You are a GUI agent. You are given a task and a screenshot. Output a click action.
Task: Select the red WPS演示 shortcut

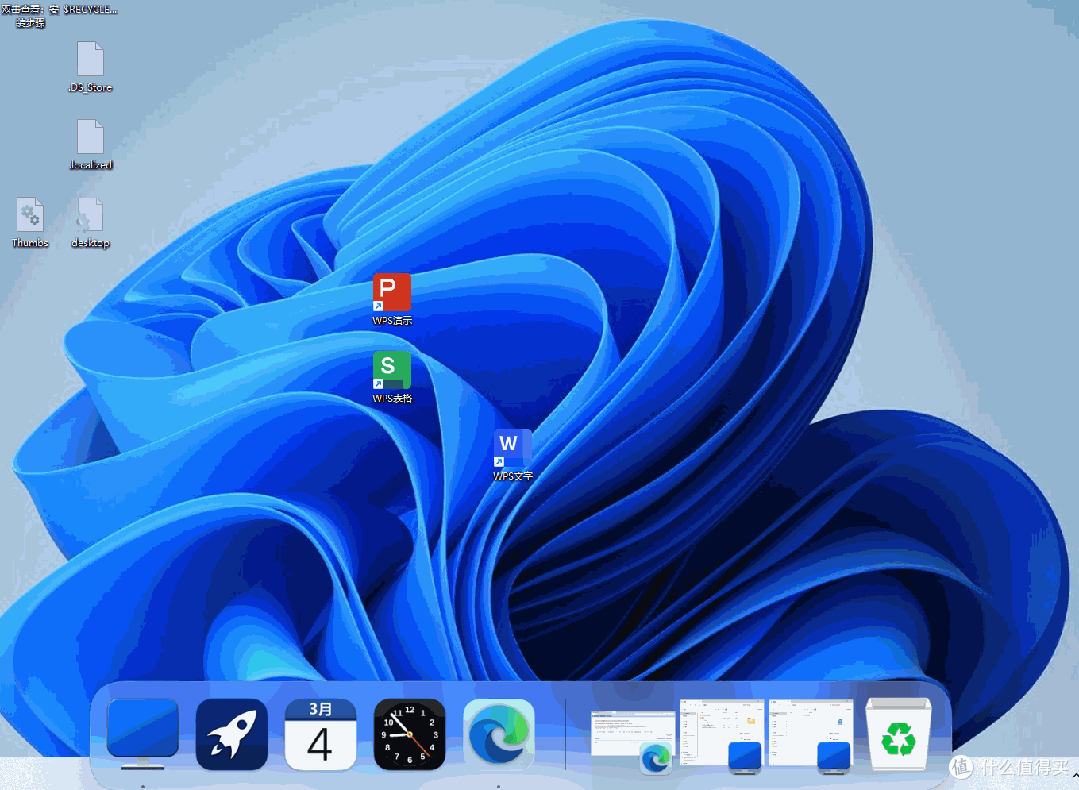click(x=392, y=292)
